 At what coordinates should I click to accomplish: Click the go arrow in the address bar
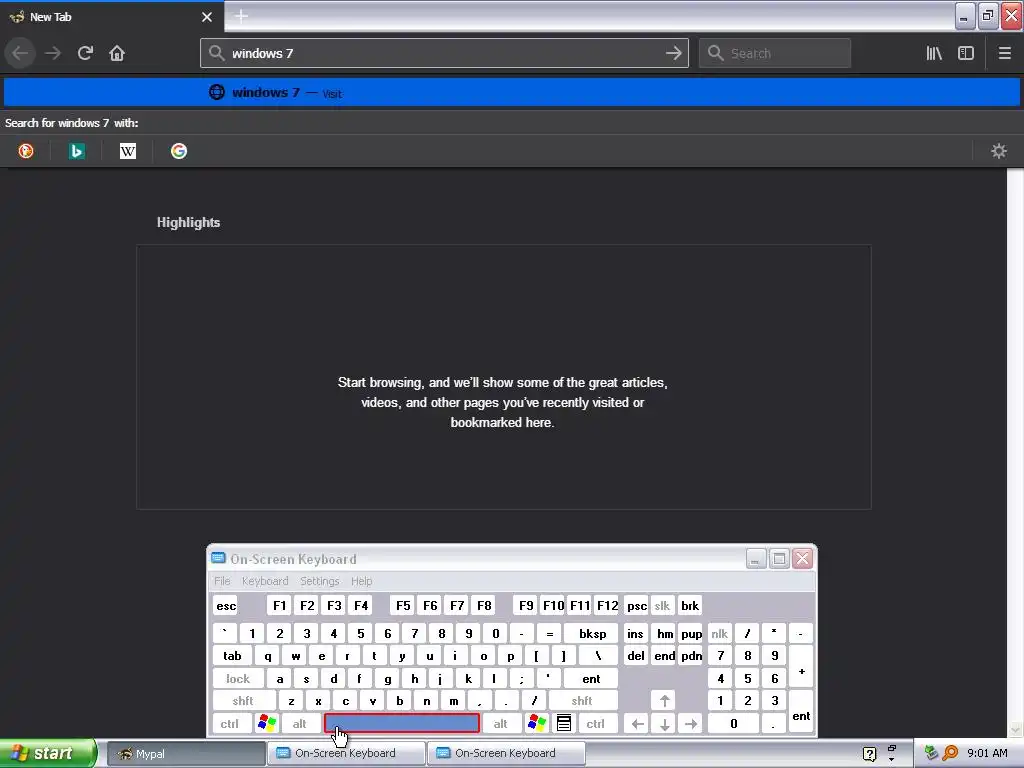click(673, 53)
